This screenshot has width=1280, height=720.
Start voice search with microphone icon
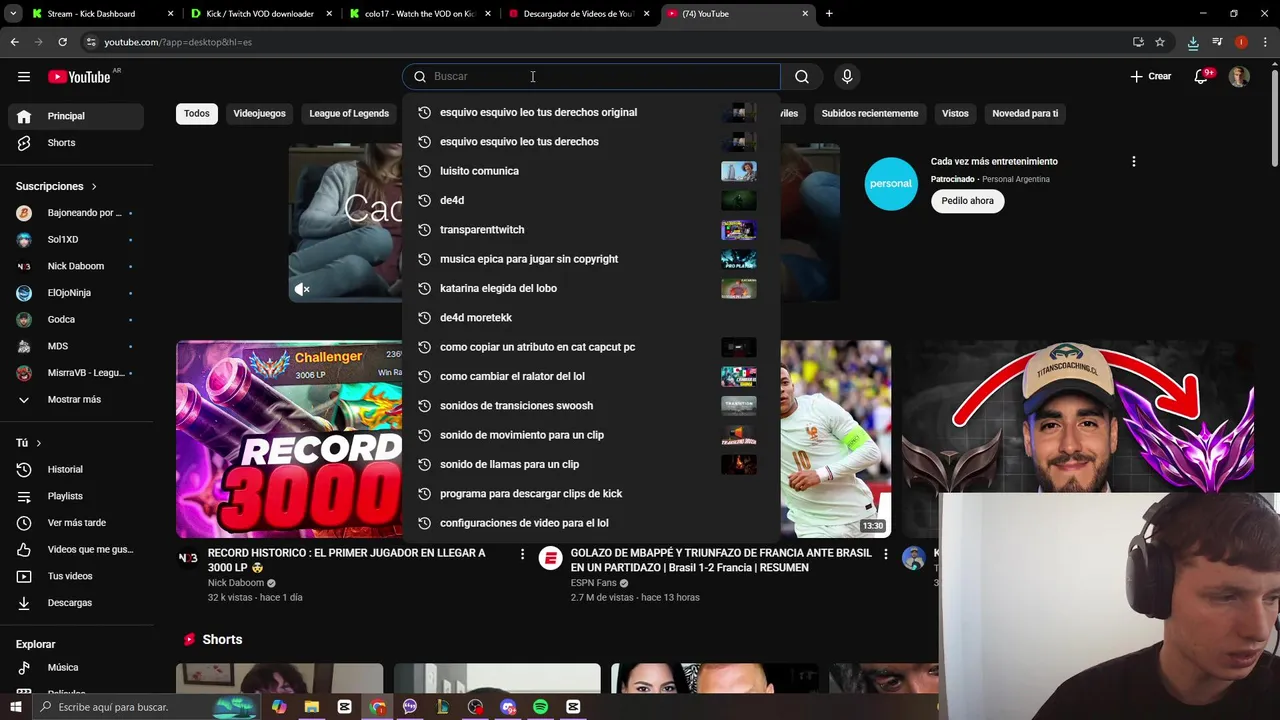coord(847,77)
